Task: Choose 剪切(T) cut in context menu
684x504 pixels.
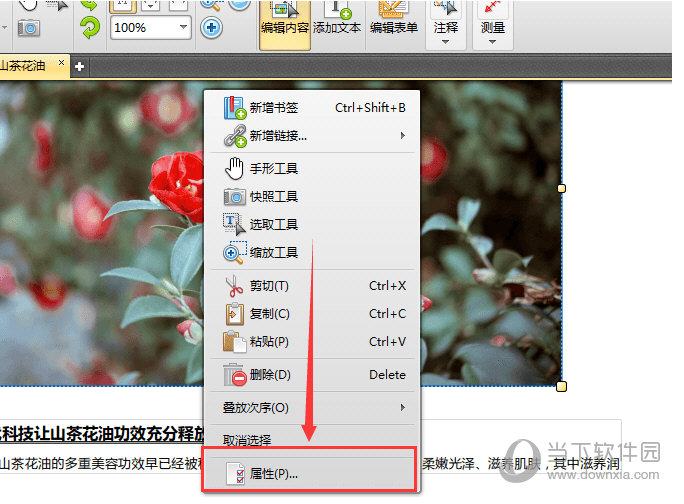Action: tap(312, 286)
